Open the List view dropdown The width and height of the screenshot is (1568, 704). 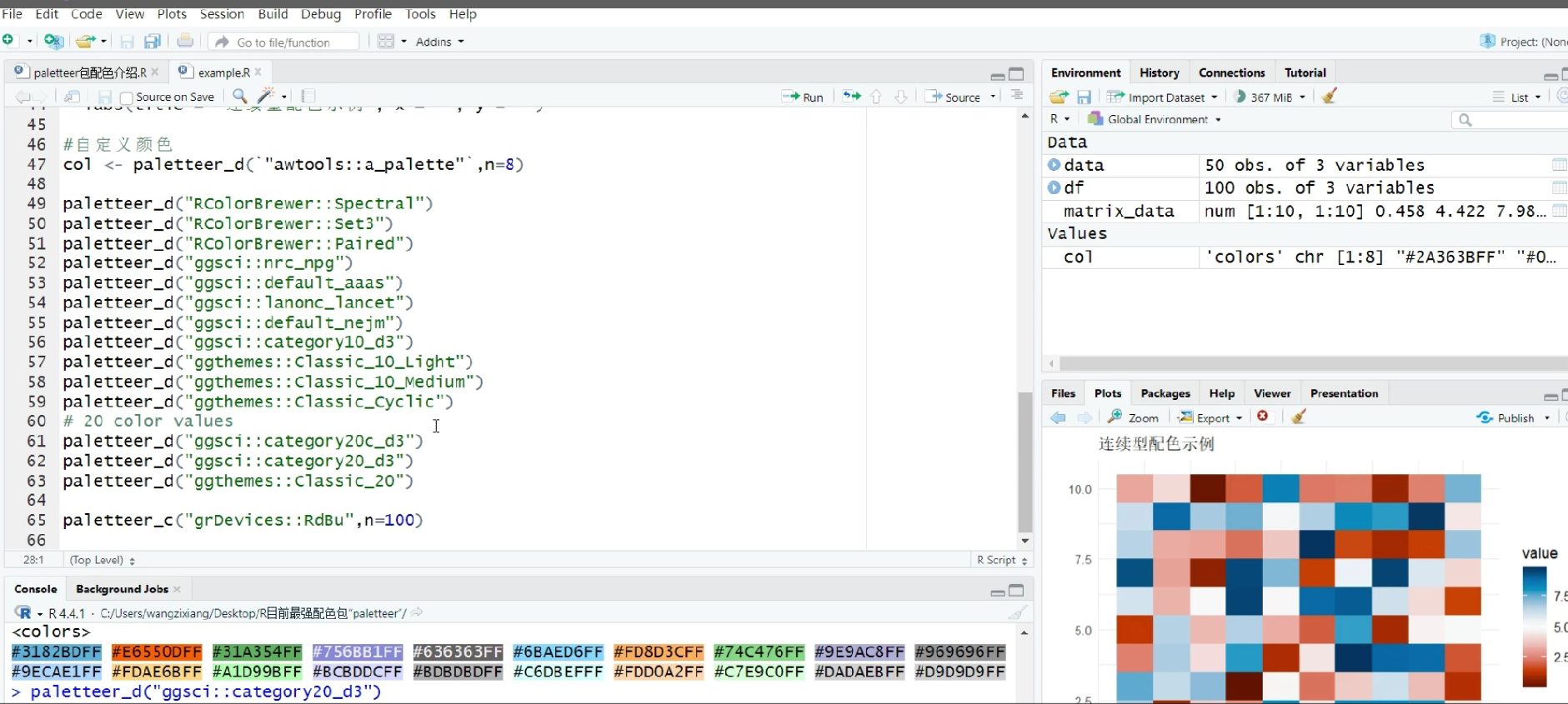1517,97
